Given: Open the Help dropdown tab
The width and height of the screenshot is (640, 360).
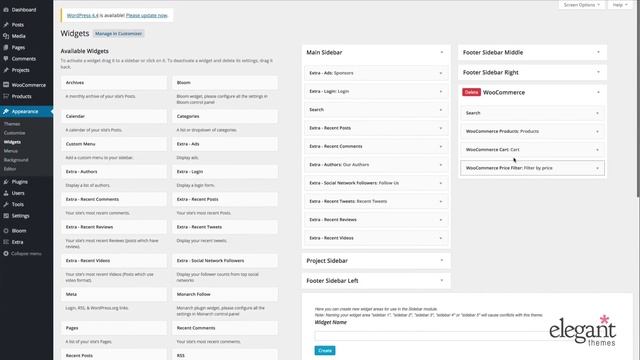Looking at the screenshot, I should tap(620, 5).
